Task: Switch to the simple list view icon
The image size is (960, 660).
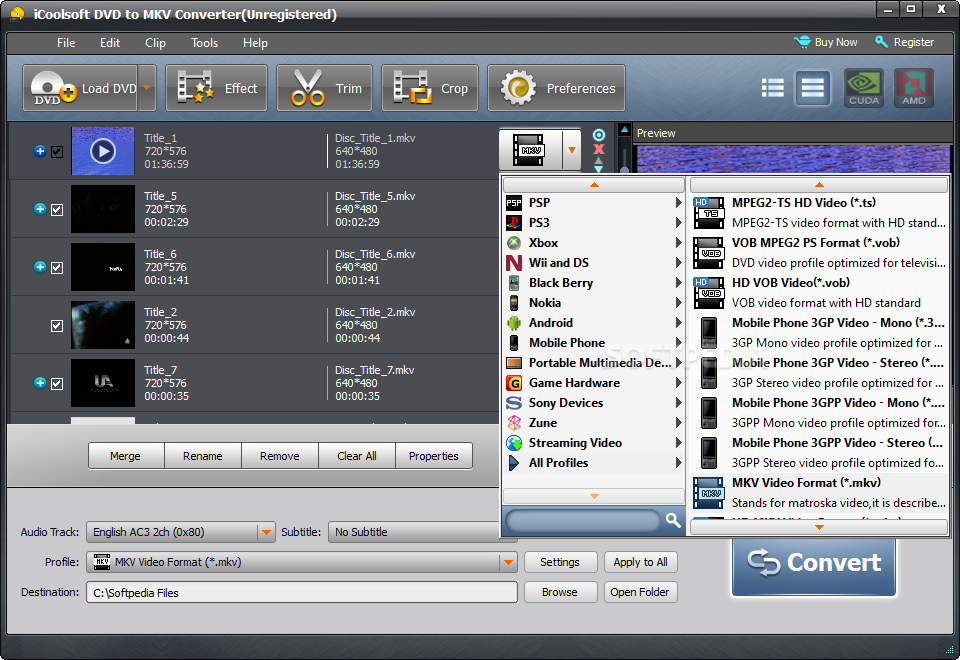Action: (x=812, y=88)
